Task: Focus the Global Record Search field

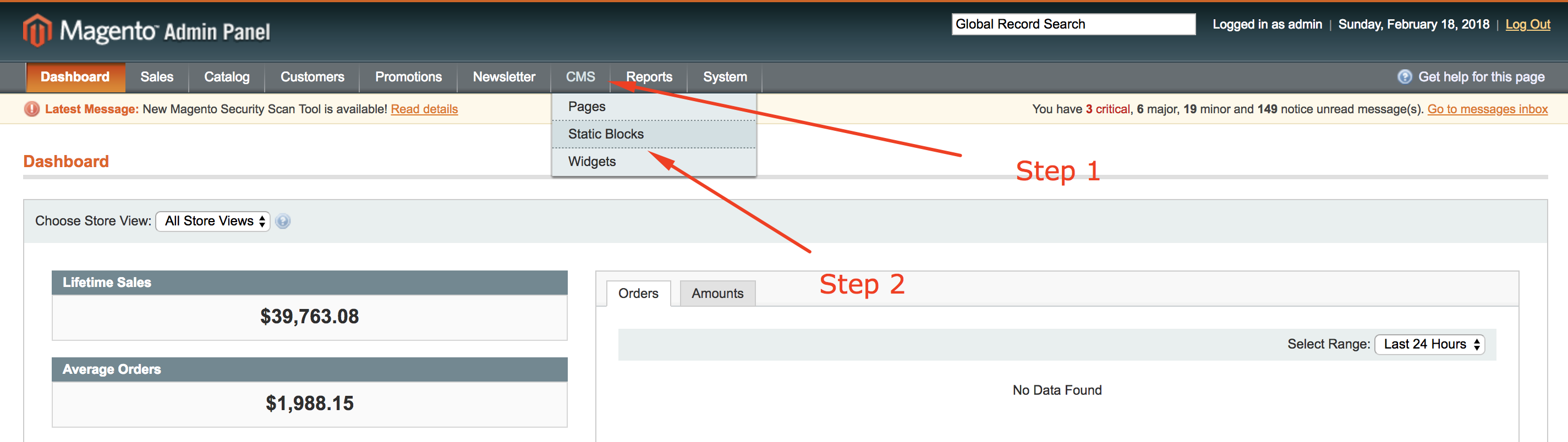Action: click(x=1074, y=24)
